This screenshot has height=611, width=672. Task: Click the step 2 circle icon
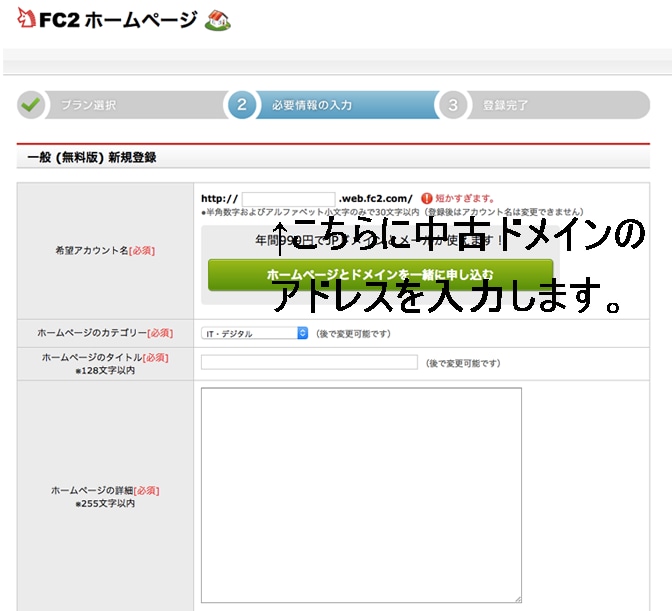(242, 105)
